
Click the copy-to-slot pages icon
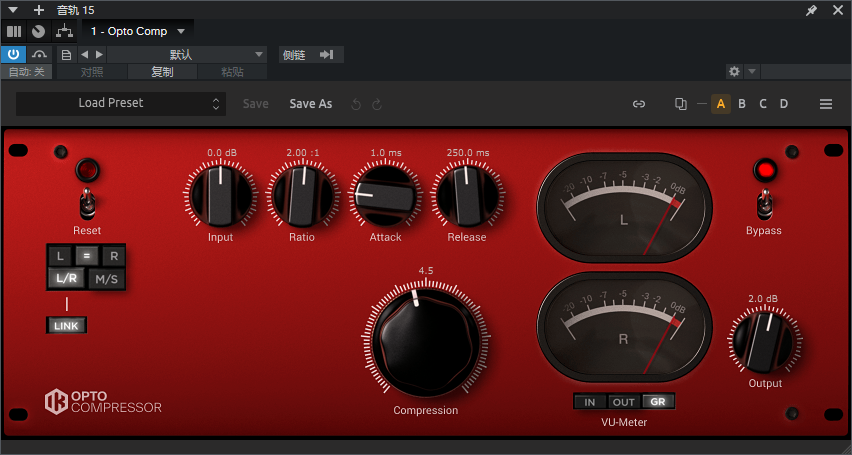(681, 104)
